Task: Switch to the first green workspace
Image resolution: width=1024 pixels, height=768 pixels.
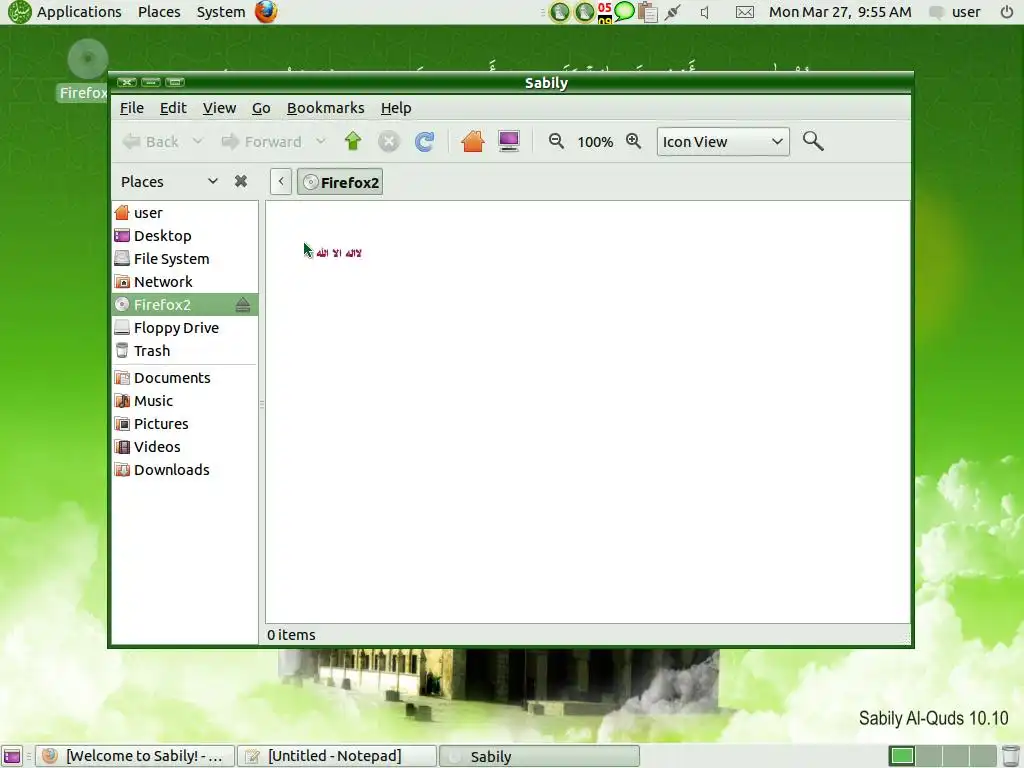Action: (x=902, y=756)
